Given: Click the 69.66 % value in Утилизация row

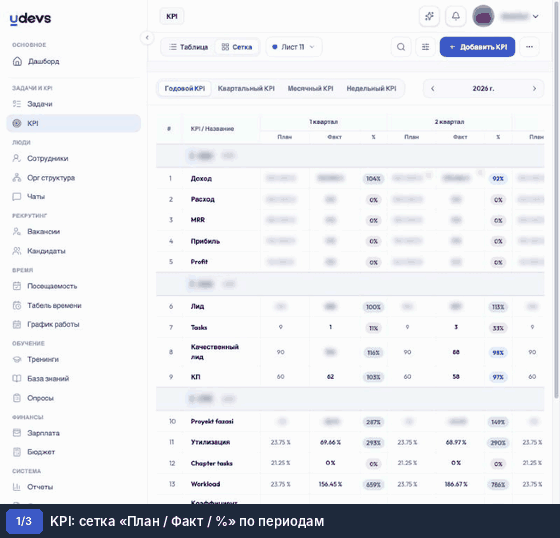Looking at the screenshot, I should tap(330, 442).
